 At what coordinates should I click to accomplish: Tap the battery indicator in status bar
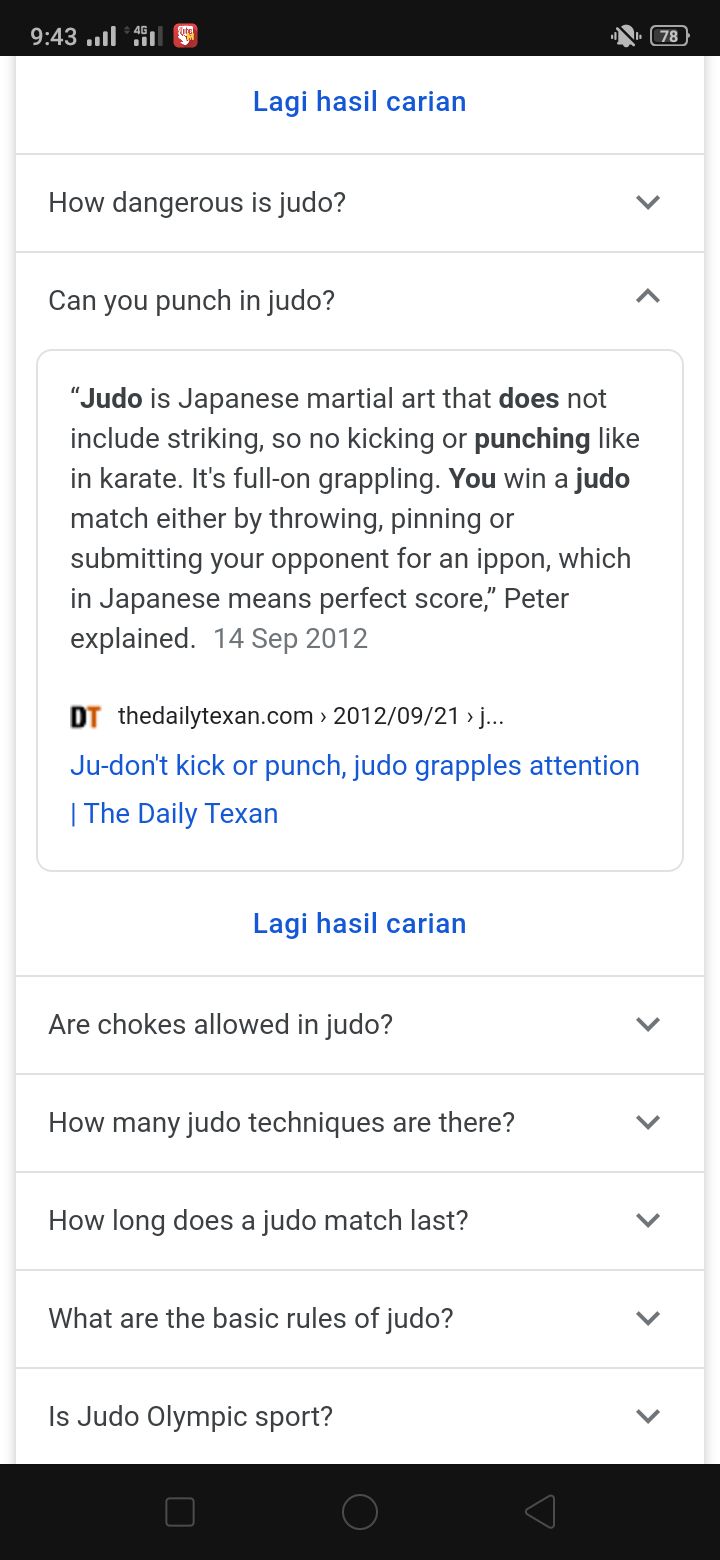668,36
